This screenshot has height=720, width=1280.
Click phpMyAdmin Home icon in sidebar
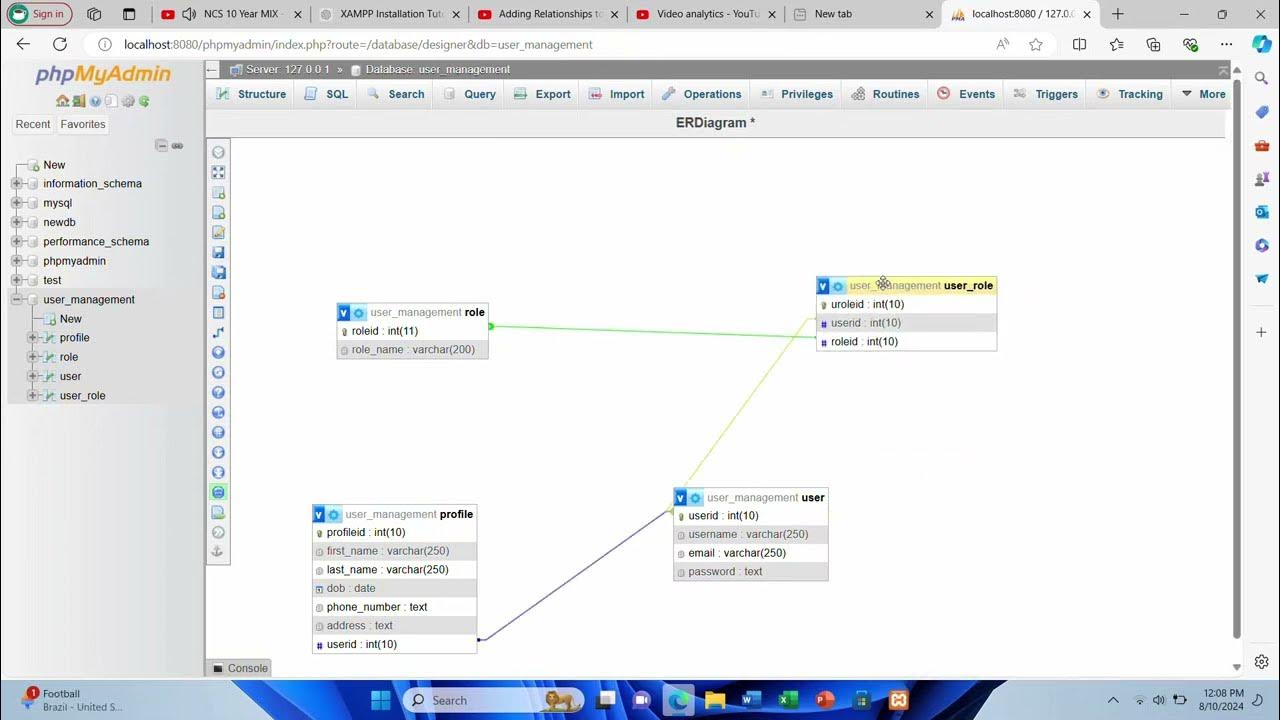pos(62,101)
